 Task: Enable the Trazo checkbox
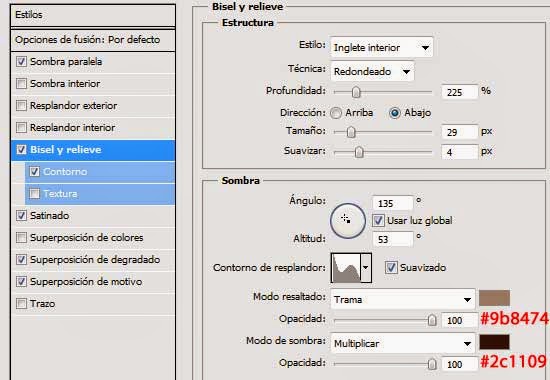click(x=21, y=304)
